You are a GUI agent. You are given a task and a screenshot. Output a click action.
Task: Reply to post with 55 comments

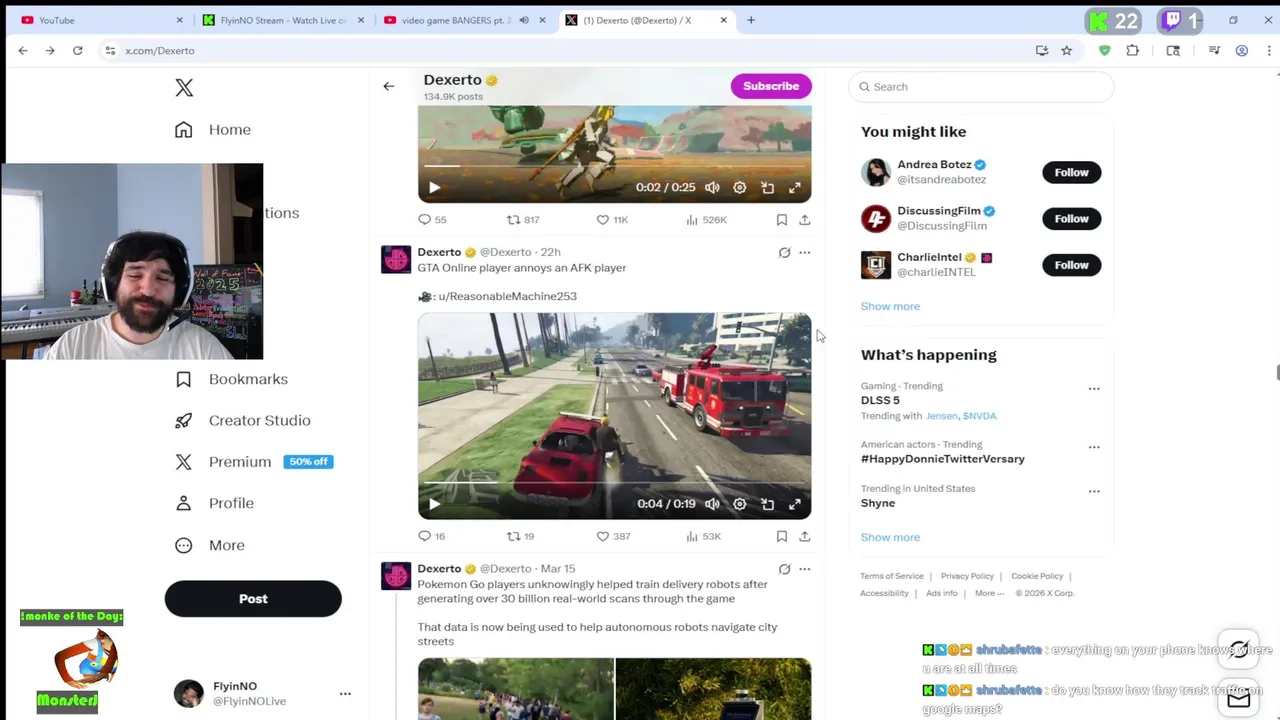pos(432,220)
